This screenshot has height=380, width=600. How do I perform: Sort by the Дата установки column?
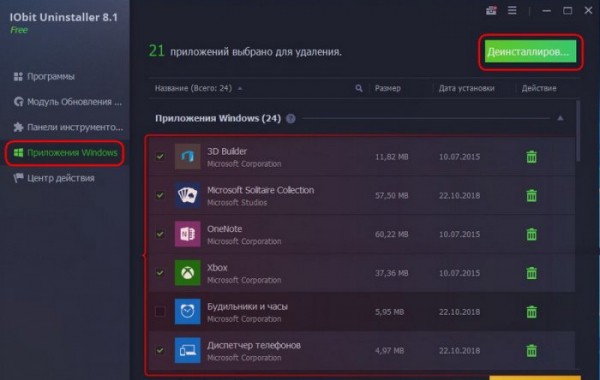[x=466, y=88]
